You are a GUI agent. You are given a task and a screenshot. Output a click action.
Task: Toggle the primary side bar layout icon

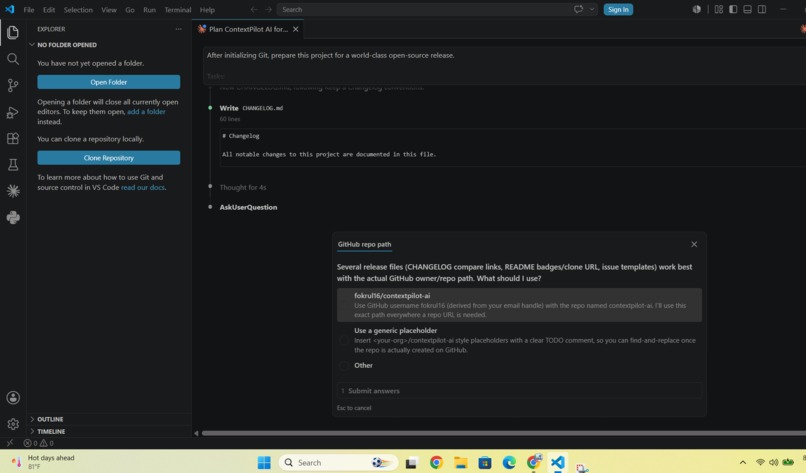[733, 9]
